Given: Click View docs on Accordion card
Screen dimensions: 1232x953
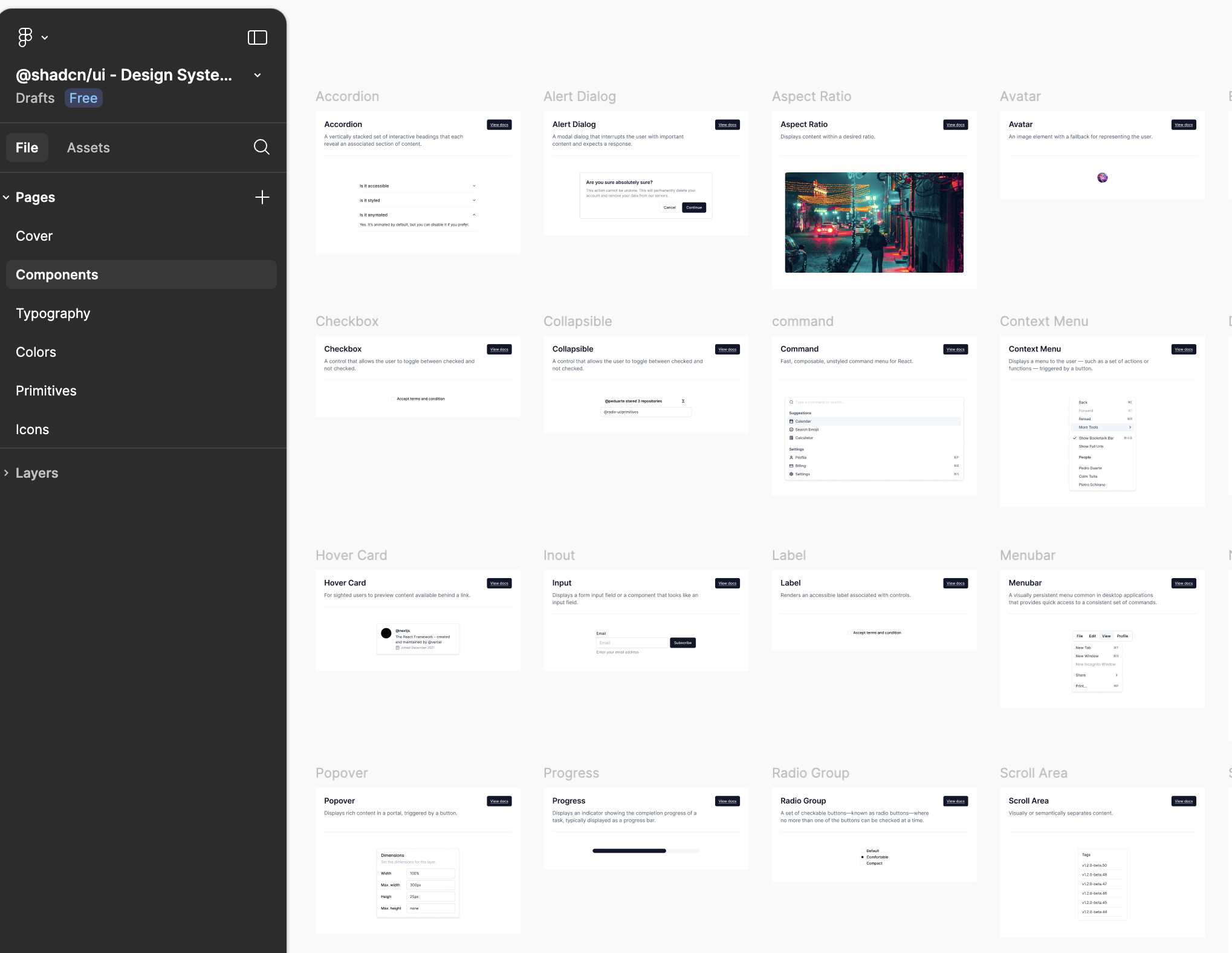Looking at the screenshot, I should 499,125.
